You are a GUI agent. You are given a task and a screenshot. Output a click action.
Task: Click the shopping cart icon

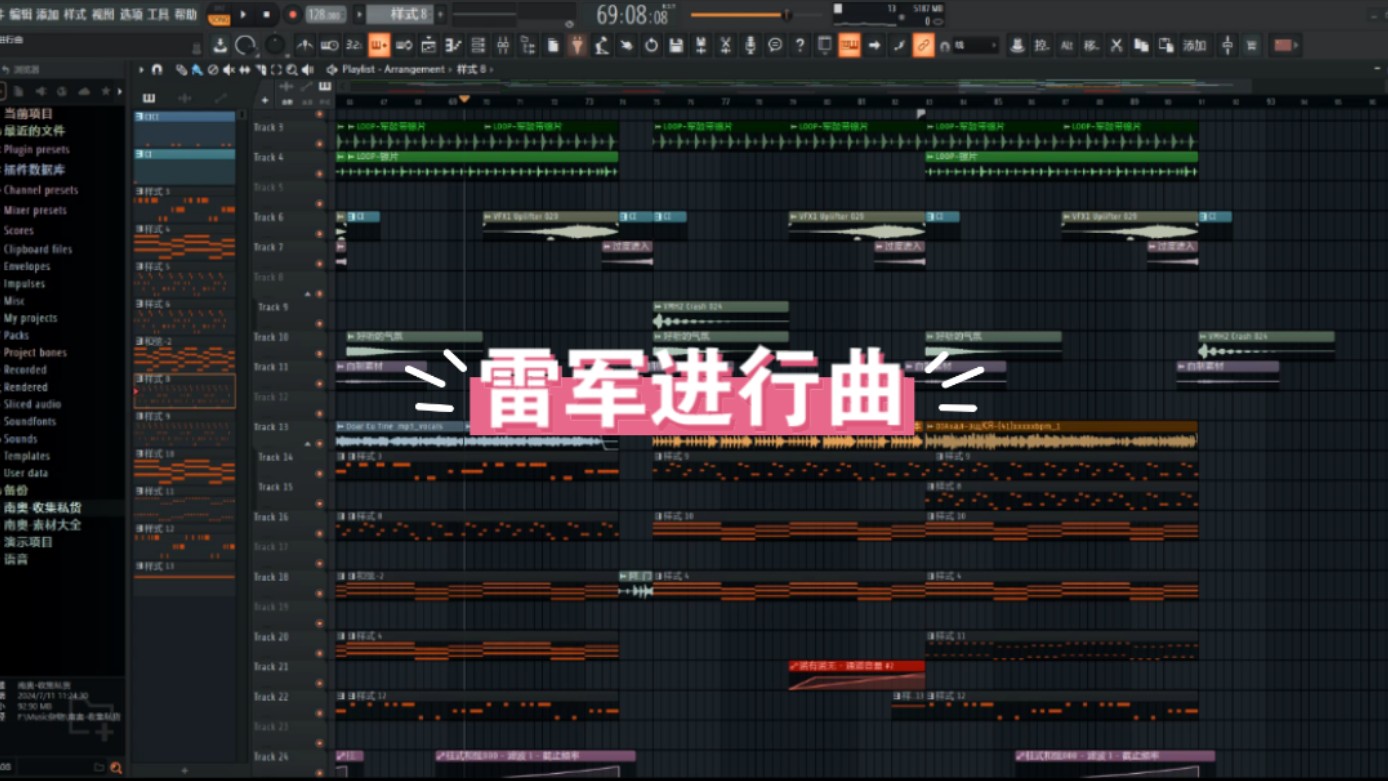[1251, 45]
